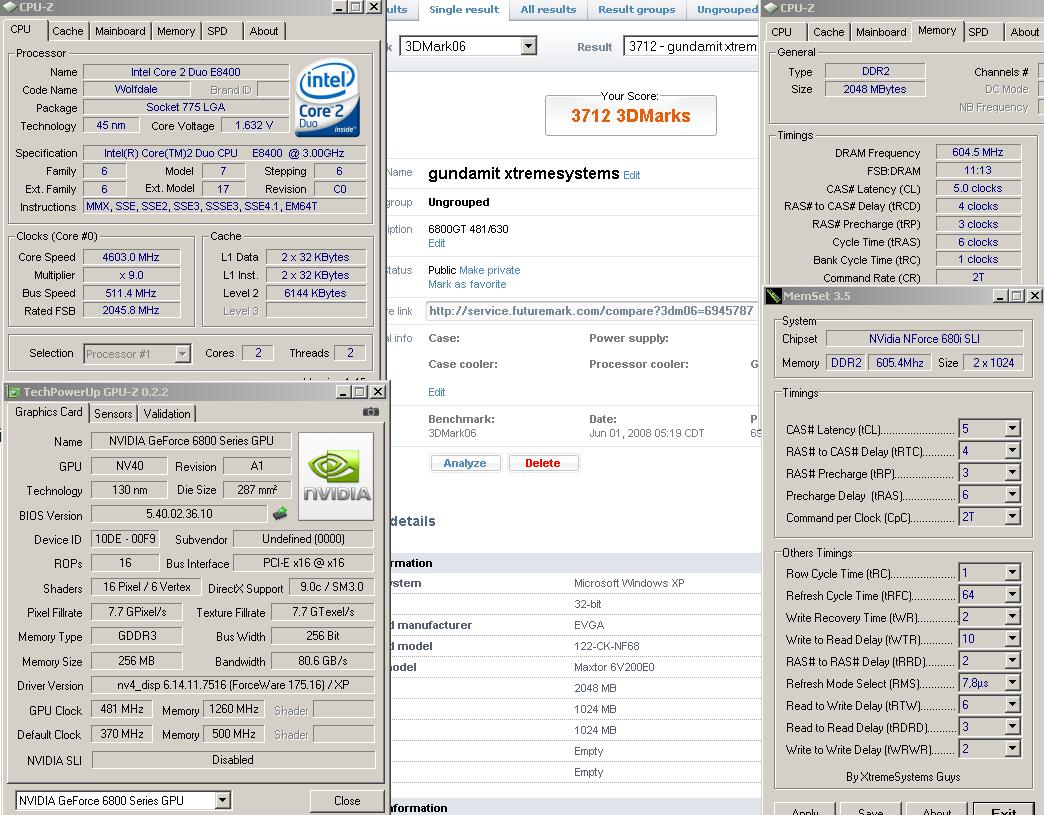The width and height of the screenshot is (1044, 815).
Task: Click the NVIDIA SLI Disabled field
Action: pos(233,760)
